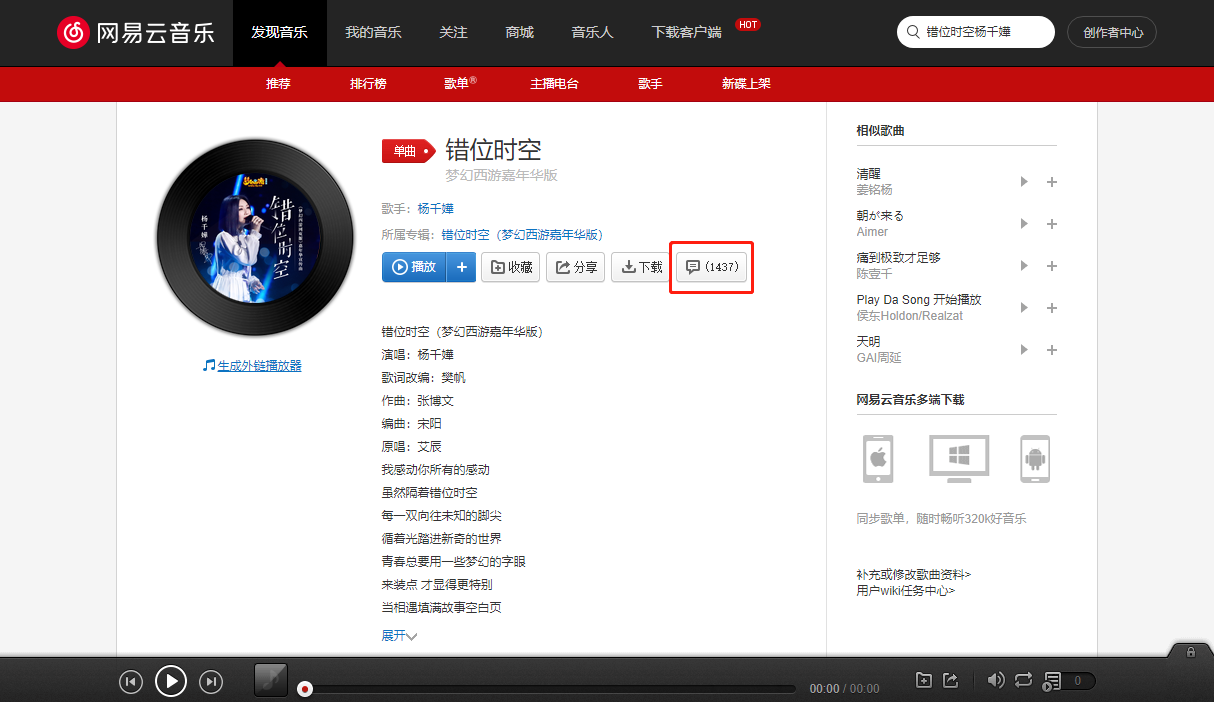Add 天明 to the play queue
The height and width of the screenshot is (702, 1214).
click(x=1052, y=350)
